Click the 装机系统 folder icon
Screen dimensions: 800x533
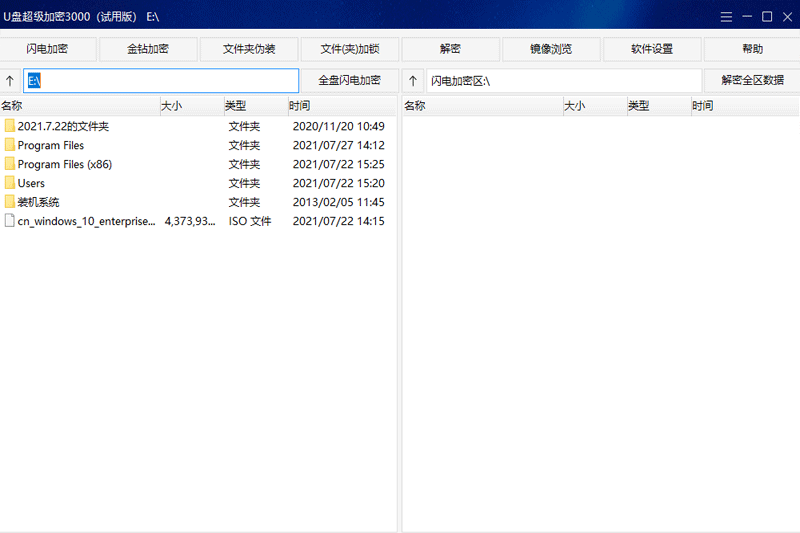click(10, 202)
